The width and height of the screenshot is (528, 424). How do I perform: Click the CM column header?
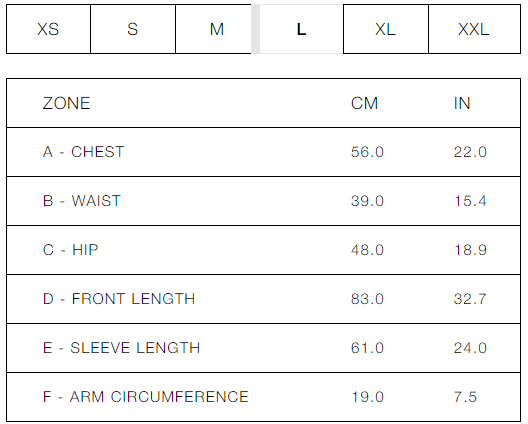coord(364,103)
